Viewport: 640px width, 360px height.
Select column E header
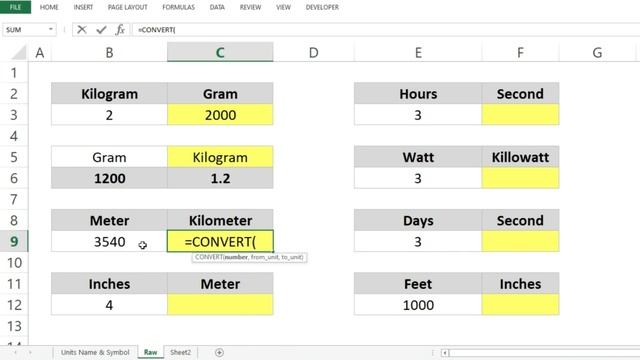coord(418,53)
